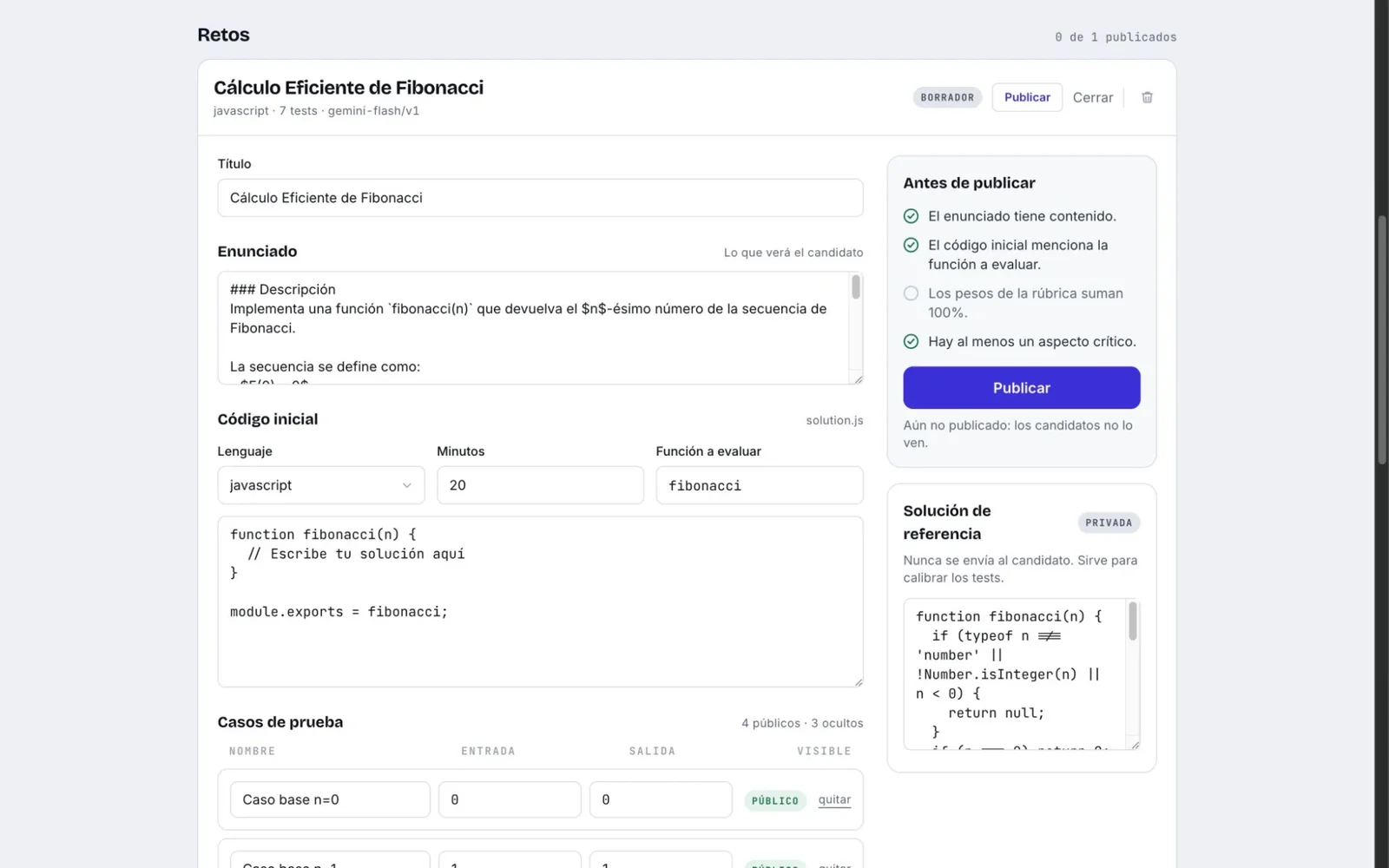The height and width of the screenshot is (868, 1389).
Task: Click the NOMBRE column header
Action: 252,752
